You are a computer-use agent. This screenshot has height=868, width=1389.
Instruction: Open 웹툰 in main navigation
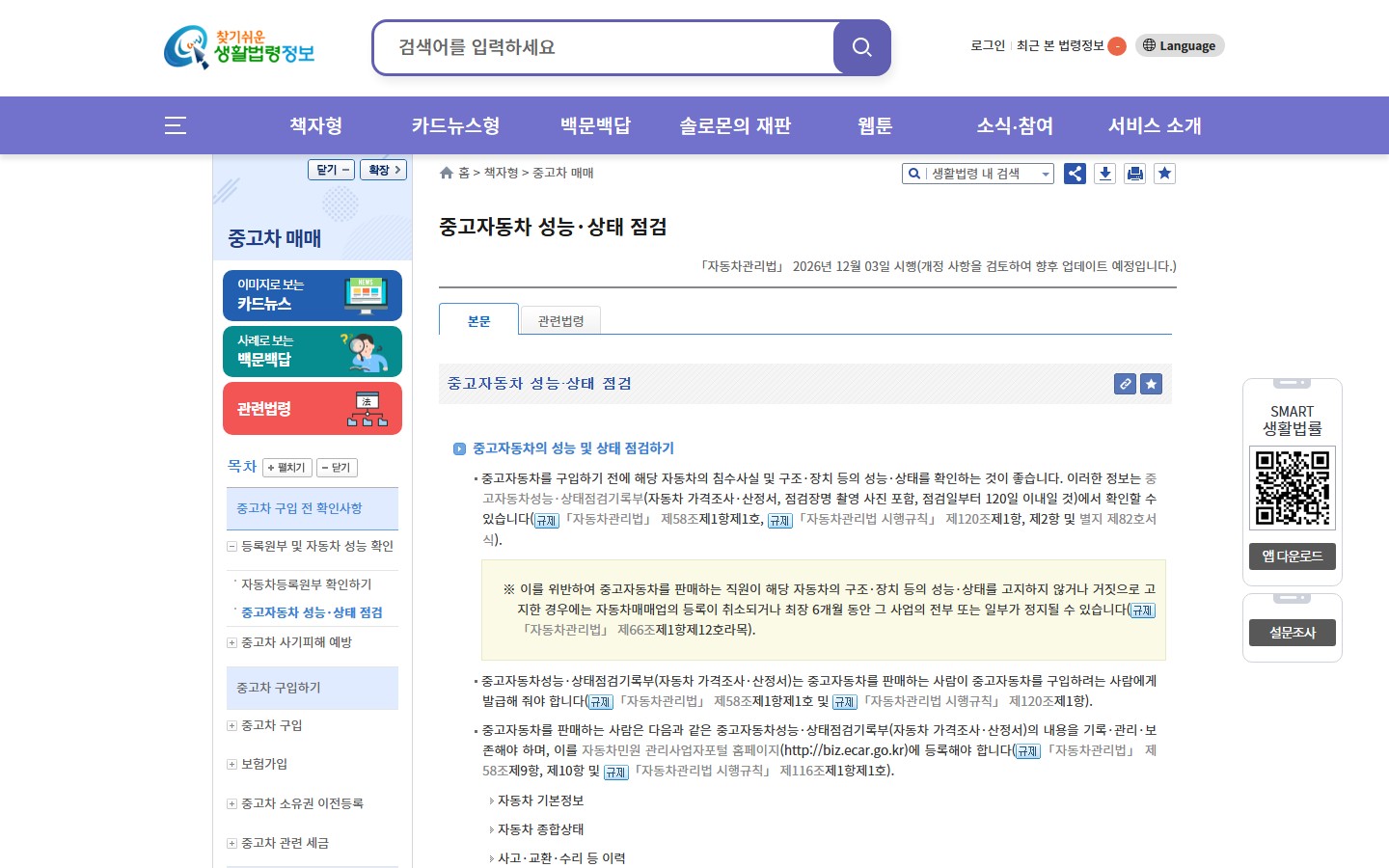[x=875, y=125]
